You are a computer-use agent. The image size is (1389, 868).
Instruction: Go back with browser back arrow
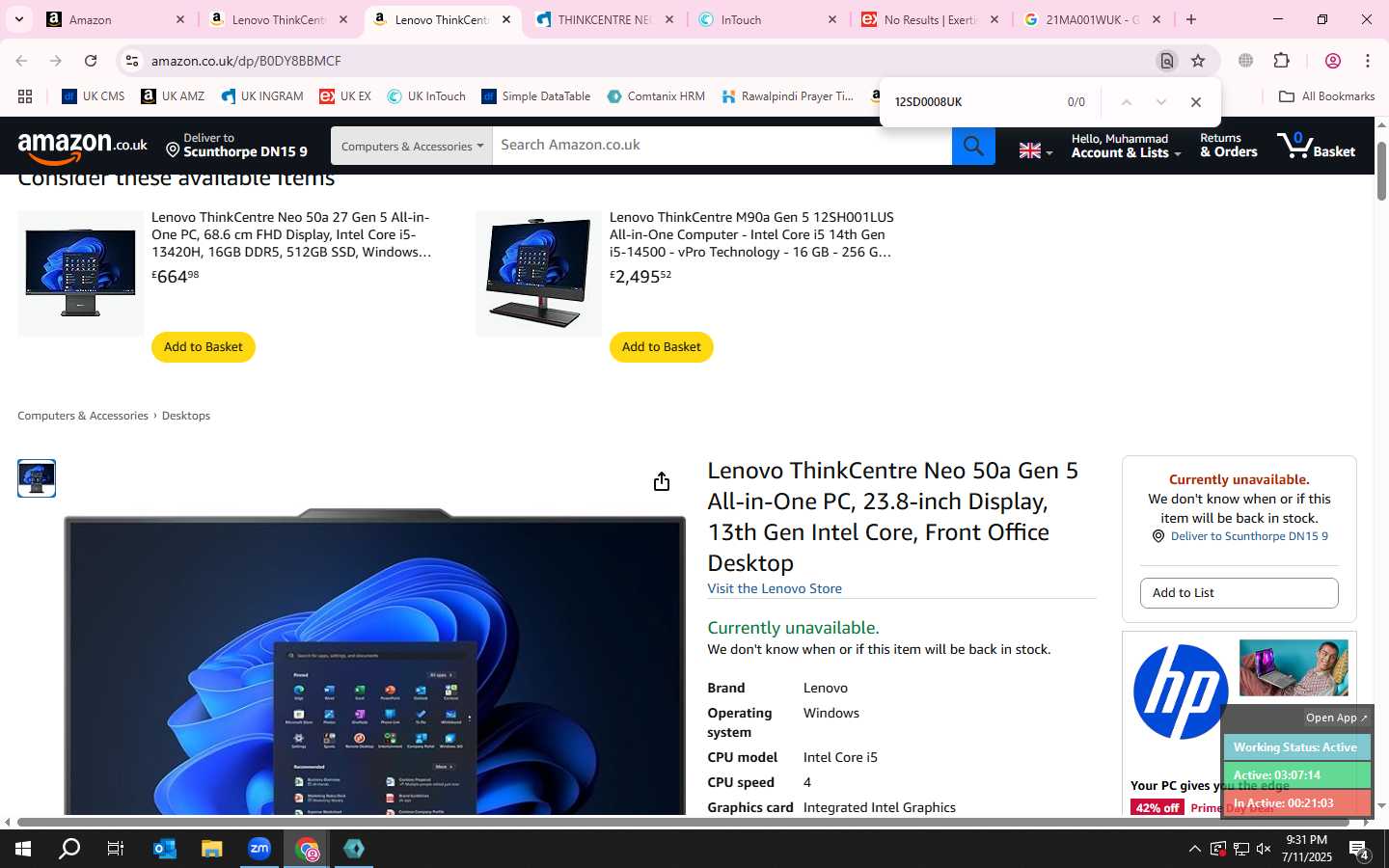(21, 61)
